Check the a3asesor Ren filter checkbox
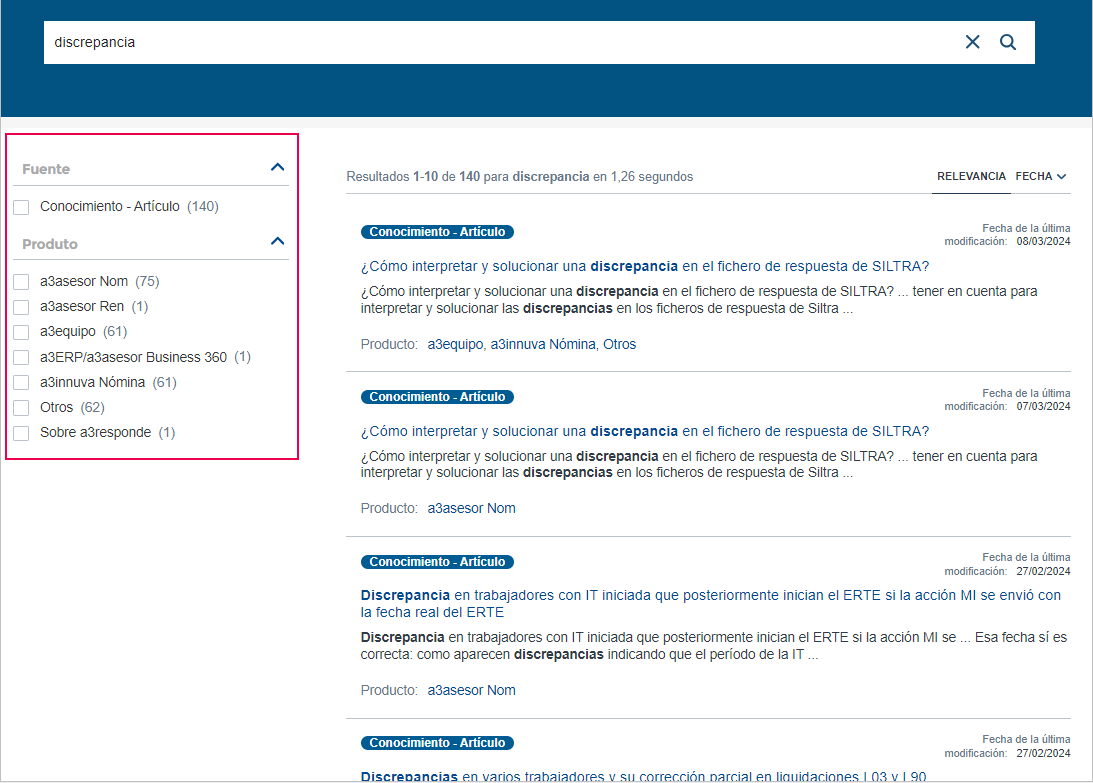The height and width of the screenshot is (783, 1093). coord(21,306)
